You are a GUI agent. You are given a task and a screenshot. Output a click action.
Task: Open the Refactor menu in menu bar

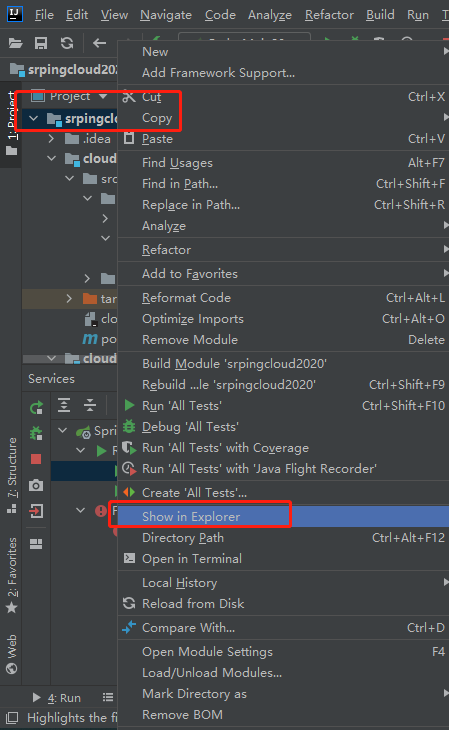[329, 15]
